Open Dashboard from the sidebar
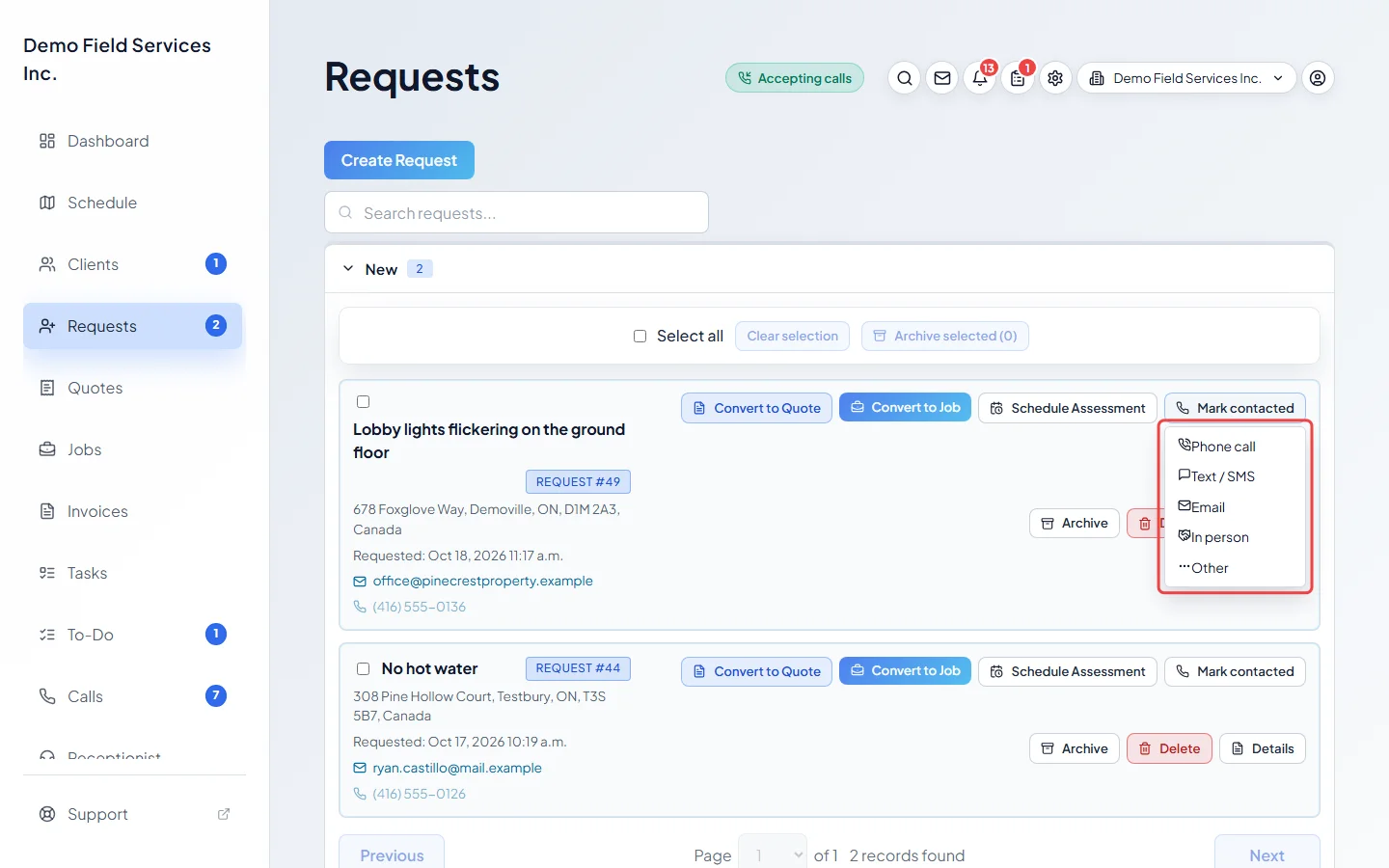 pos(133,141)
